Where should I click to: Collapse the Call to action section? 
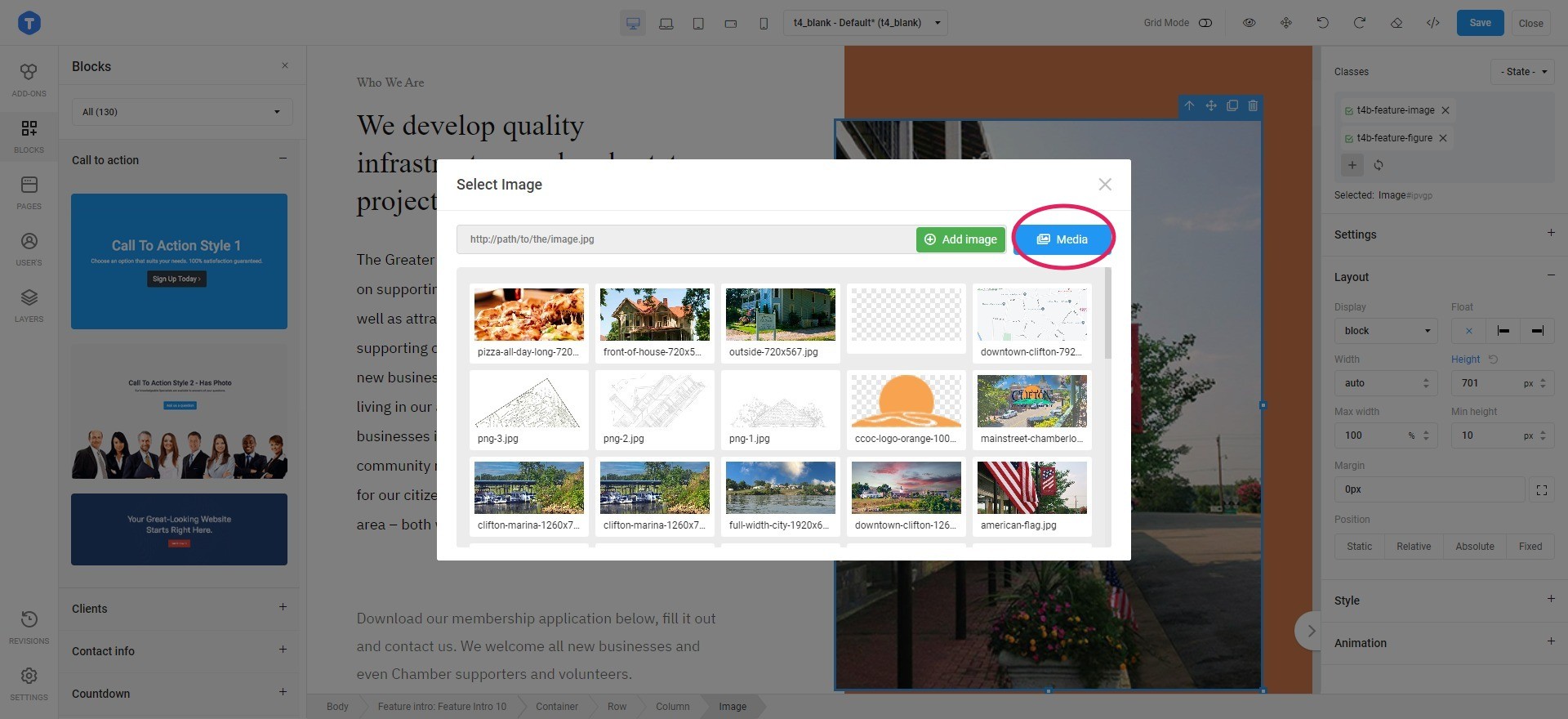(283, 159)
